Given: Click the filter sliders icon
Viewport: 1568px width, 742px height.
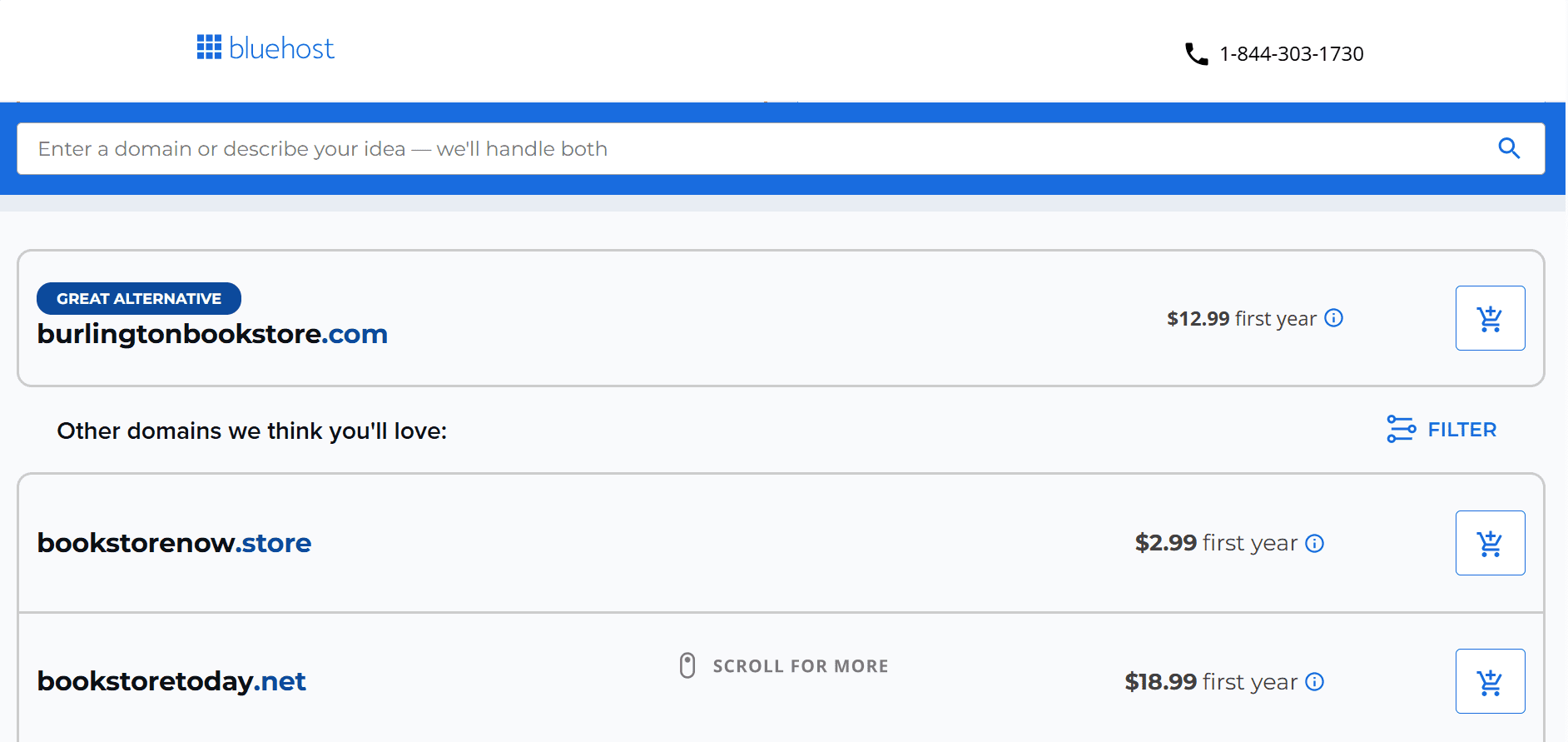Looking at the screenshot, I should click(x=1402, y=428).
